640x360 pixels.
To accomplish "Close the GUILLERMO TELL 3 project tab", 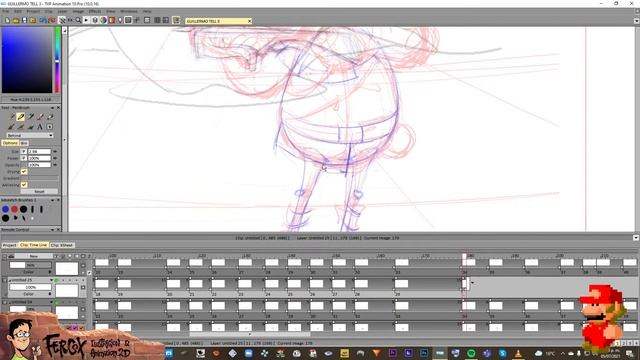I will 249,21.
